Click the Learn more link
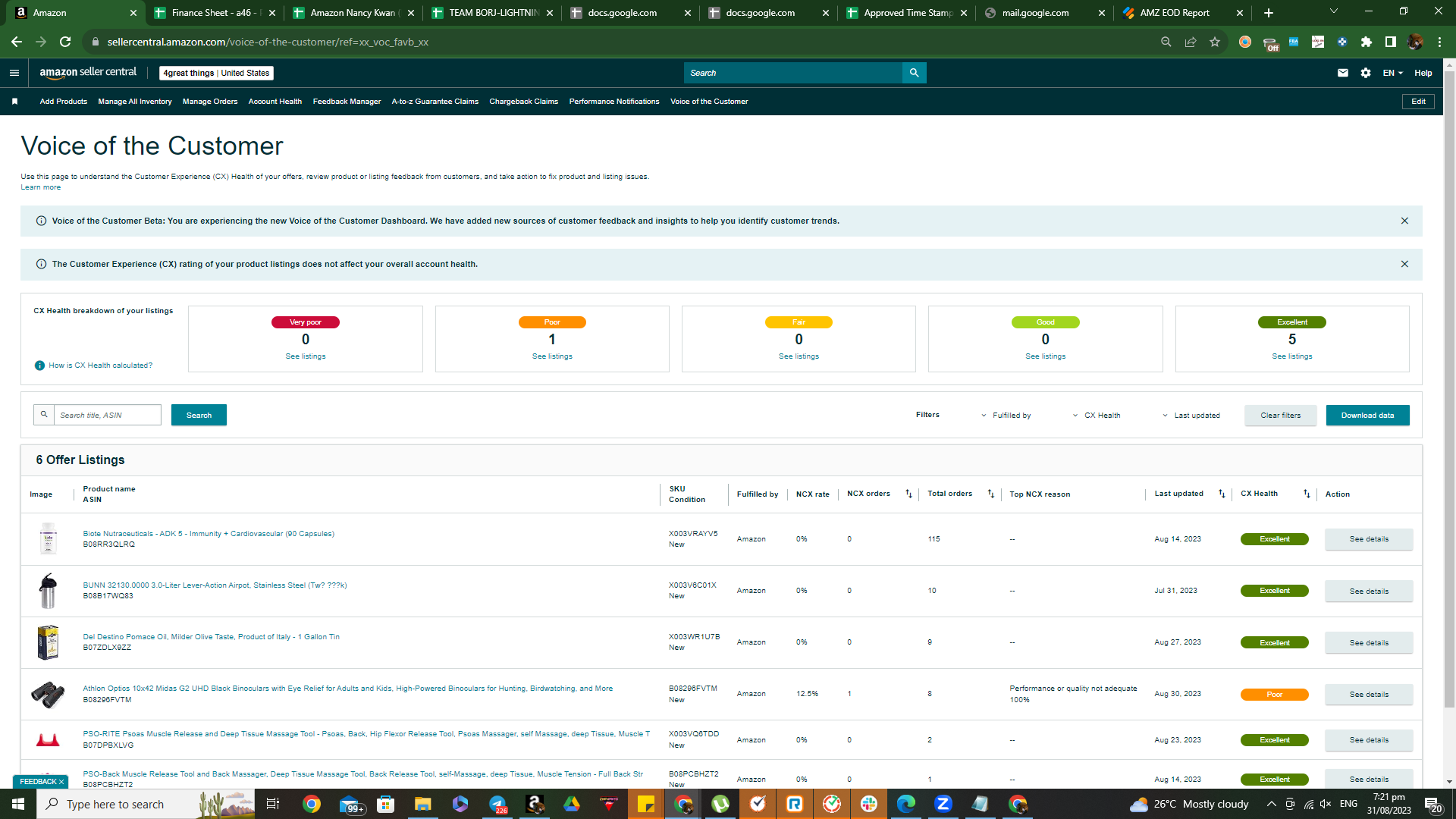Image resolution: width=1456 pixels, height=819 pixels. [40, 187]
